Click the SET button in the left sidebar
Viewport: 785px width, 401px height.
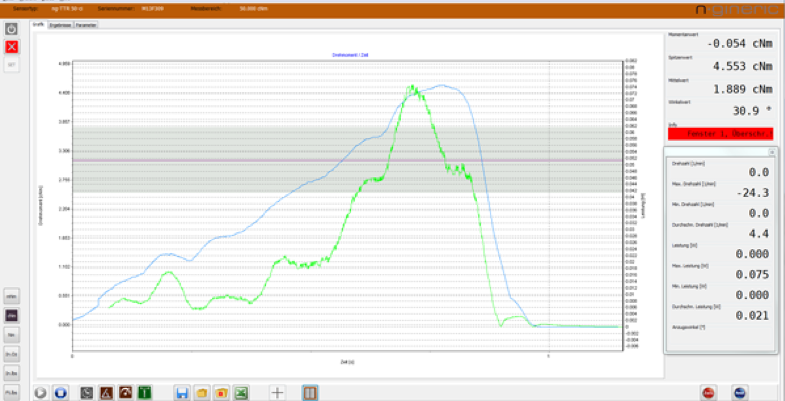pyautogui.click(x=12, y=65)
